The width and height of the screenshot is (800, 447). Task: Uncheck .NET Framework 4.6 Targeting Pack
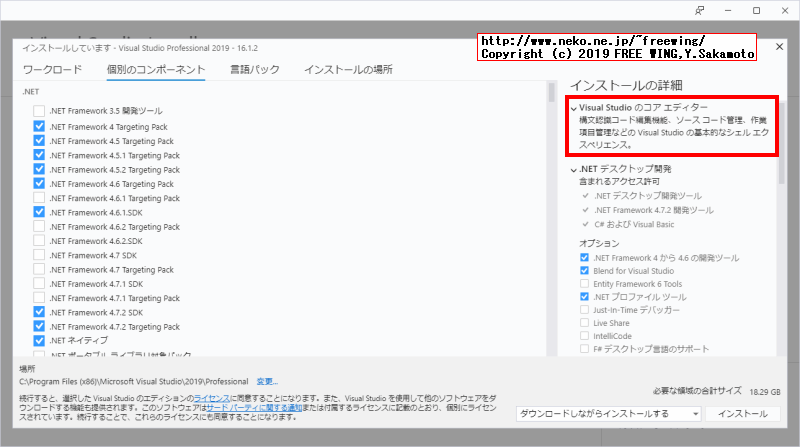39,184
